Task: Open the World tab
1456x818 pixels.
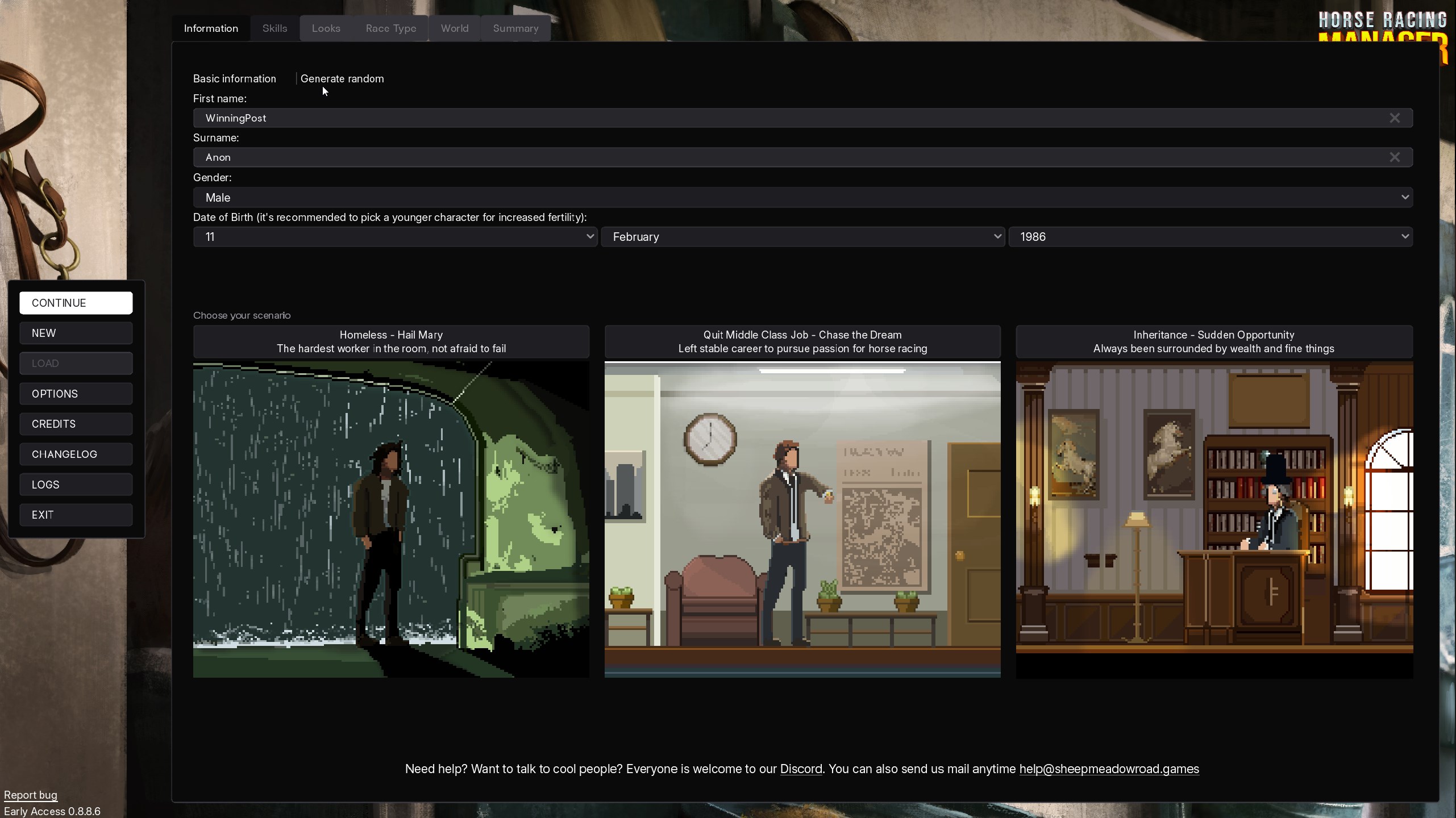Action: [454, 28]
